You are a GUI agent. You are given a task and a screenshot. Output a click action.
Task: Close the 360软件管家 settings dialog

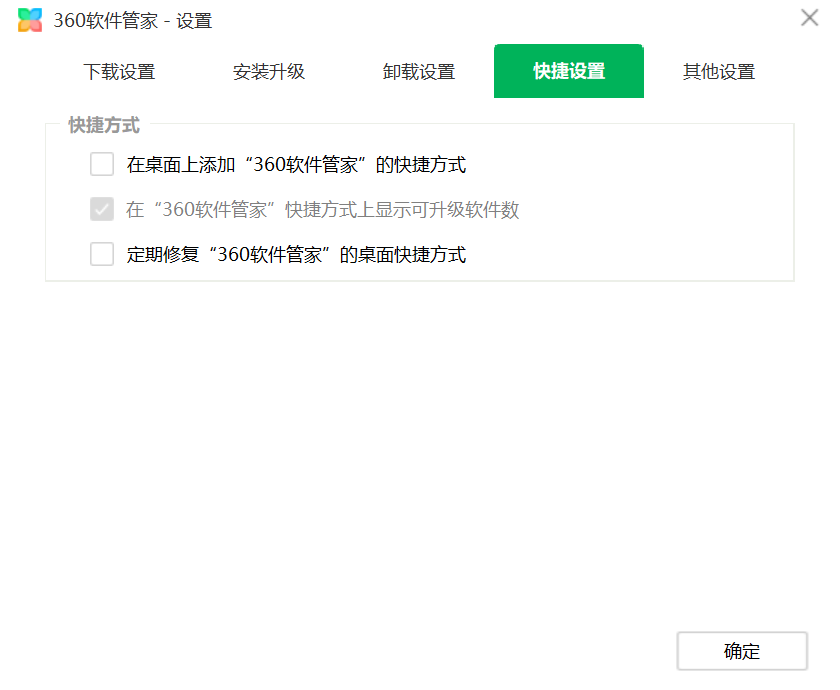pos(809,18)
